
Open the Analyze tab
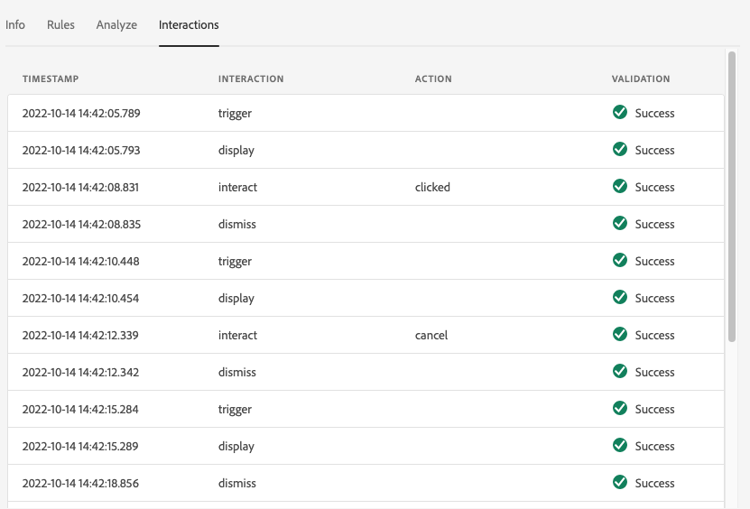point(117,25)
